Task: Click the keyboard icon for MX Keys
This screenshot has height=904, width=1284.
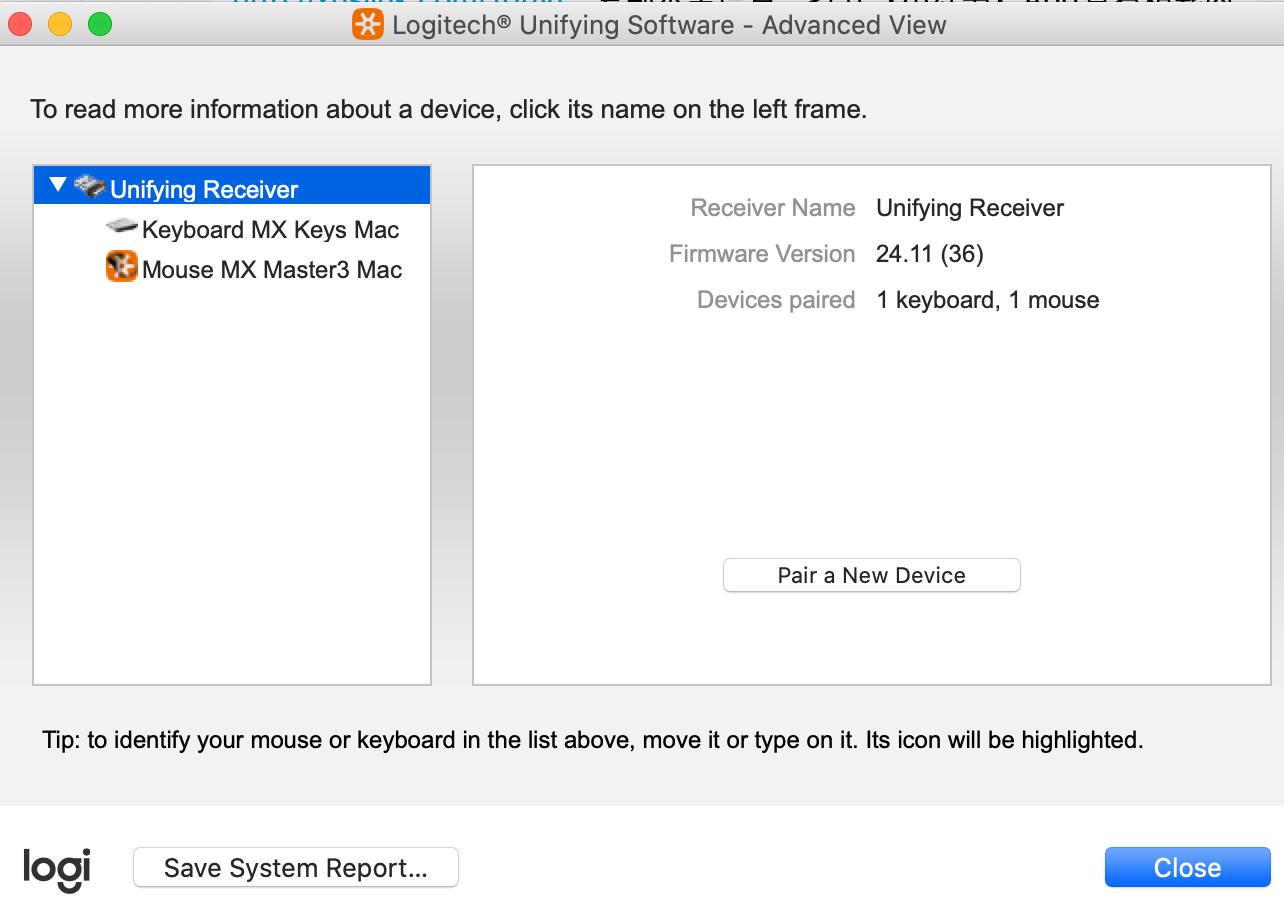Action: click(x=121, y=228)
